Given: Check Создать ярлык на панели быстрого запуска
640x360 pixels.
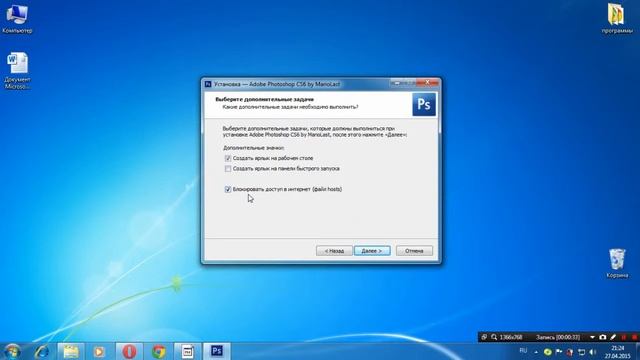Looking at the screenshot, I should (x=228, y=169).
